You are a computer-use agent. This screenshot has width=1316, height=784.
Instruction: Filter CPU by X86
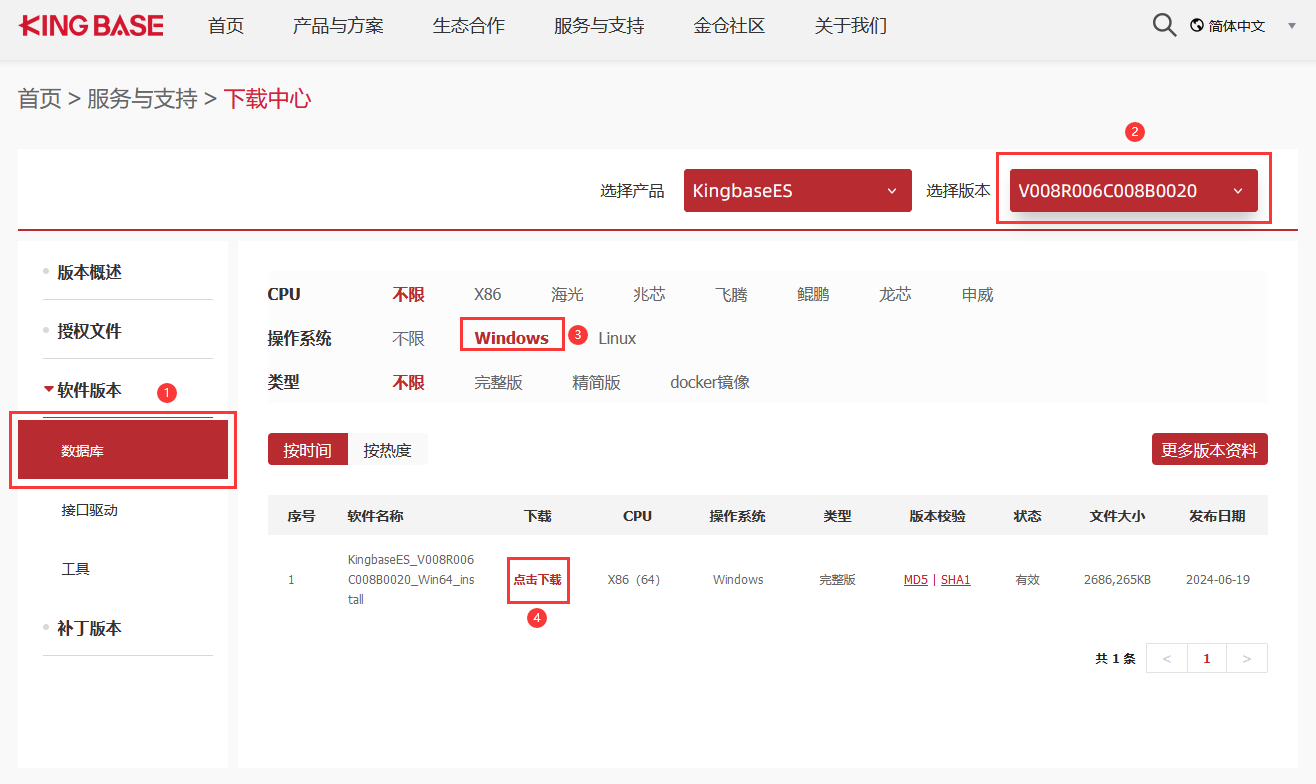[x=487, y=294]
